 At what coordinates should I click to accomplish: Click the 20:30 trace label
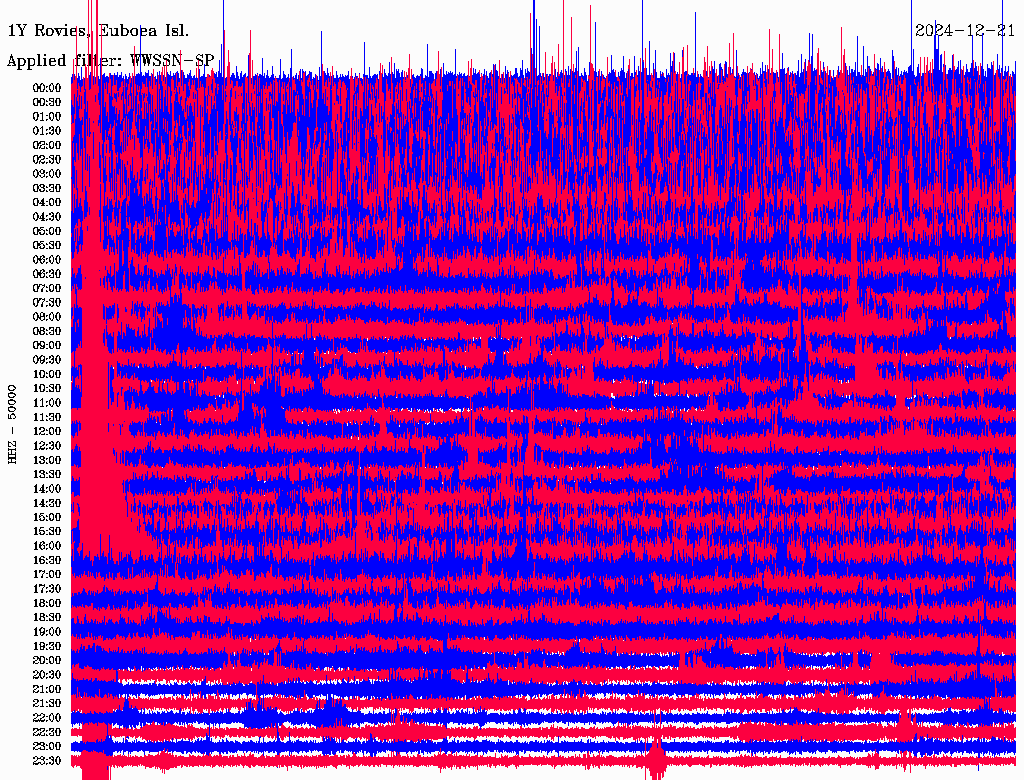pos(47,675)
